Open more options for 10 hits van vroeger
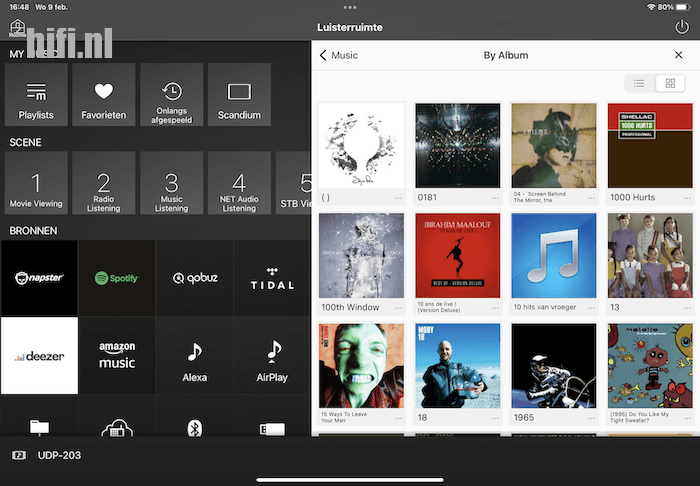The image size is (700, 486). click(591, 308)
